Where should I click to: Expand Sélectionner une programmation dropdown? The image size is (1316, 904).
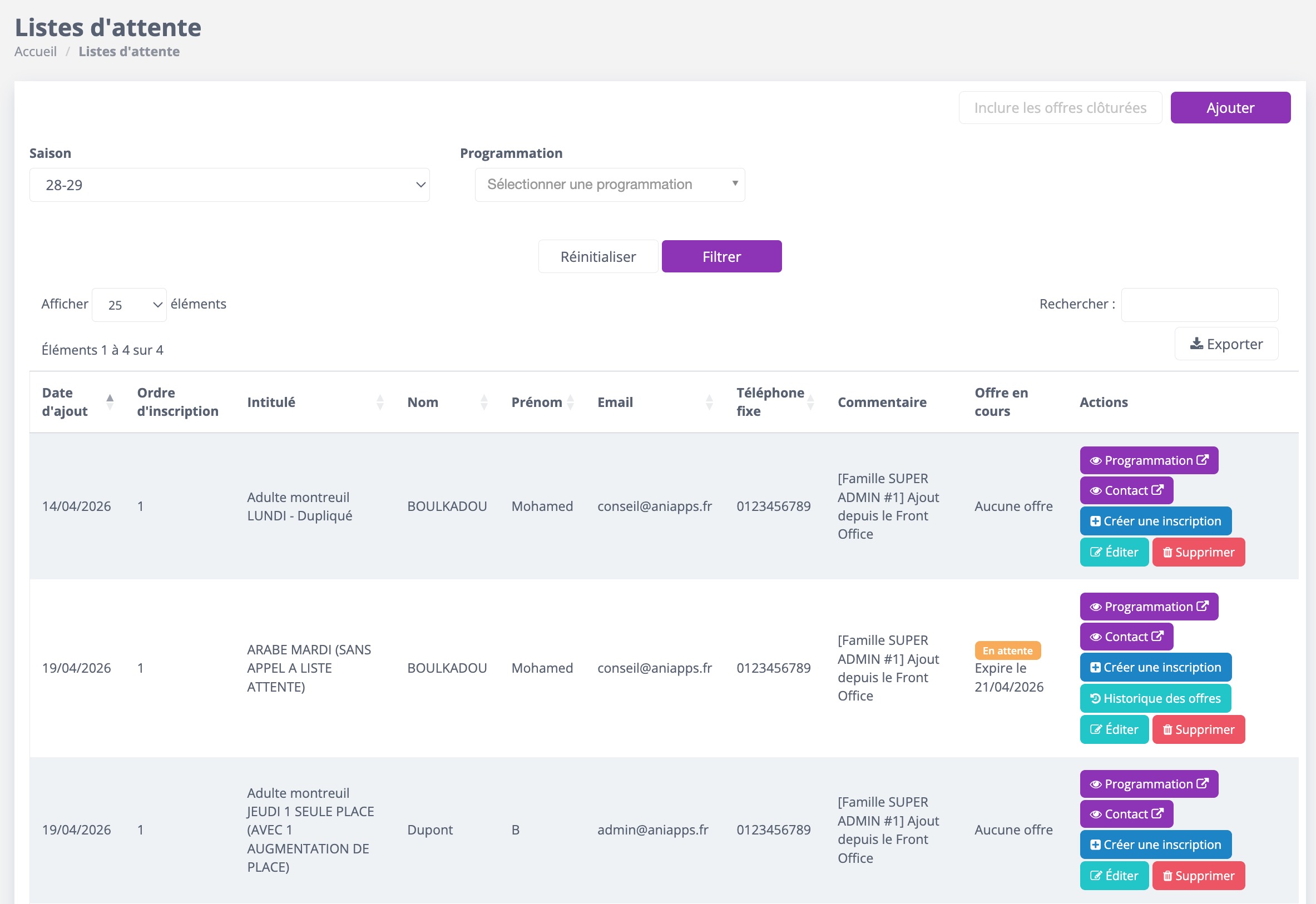pyautogui.click(x=610, y=185)
